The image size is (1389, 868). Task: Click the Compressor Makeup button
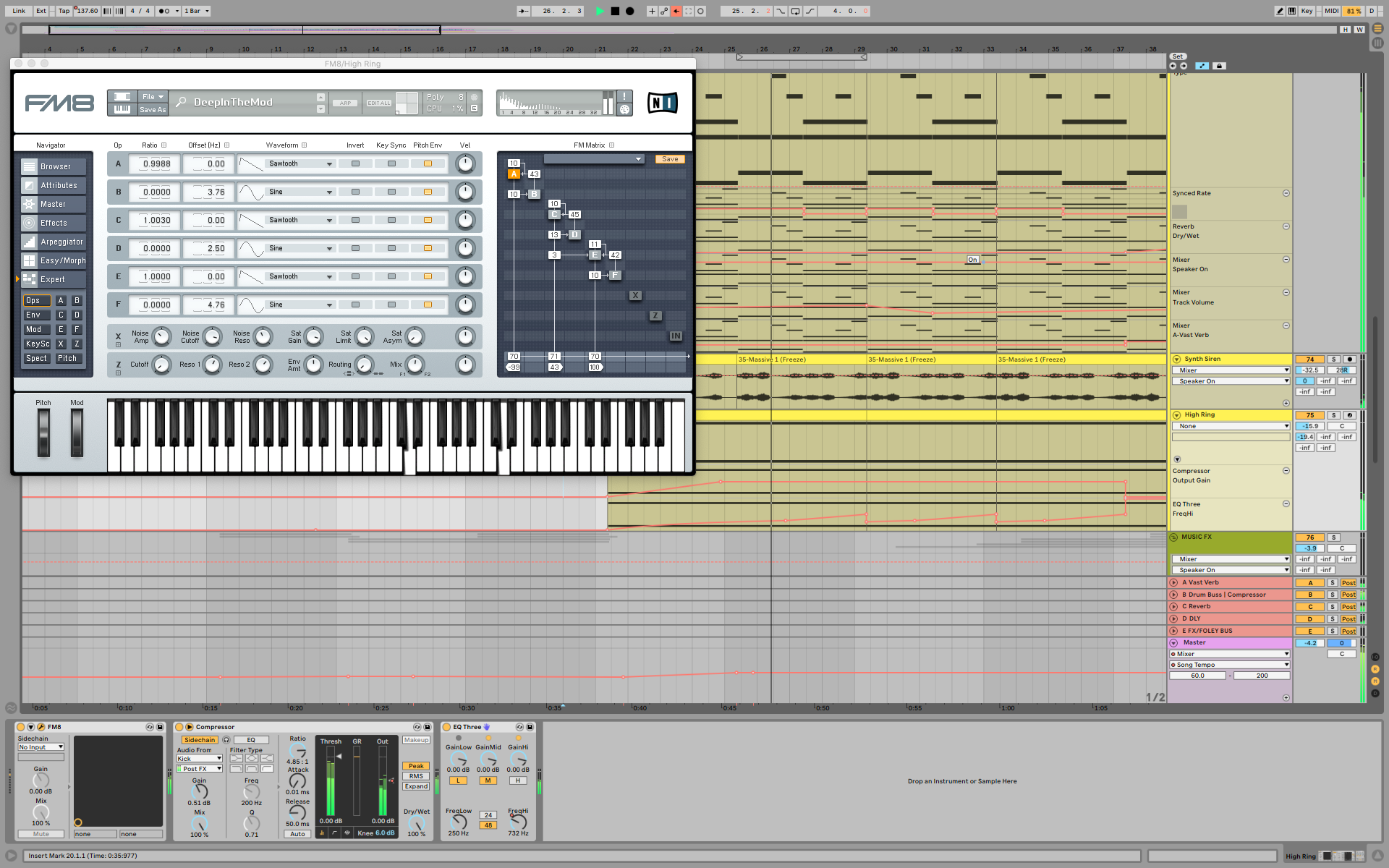[416, 740]
